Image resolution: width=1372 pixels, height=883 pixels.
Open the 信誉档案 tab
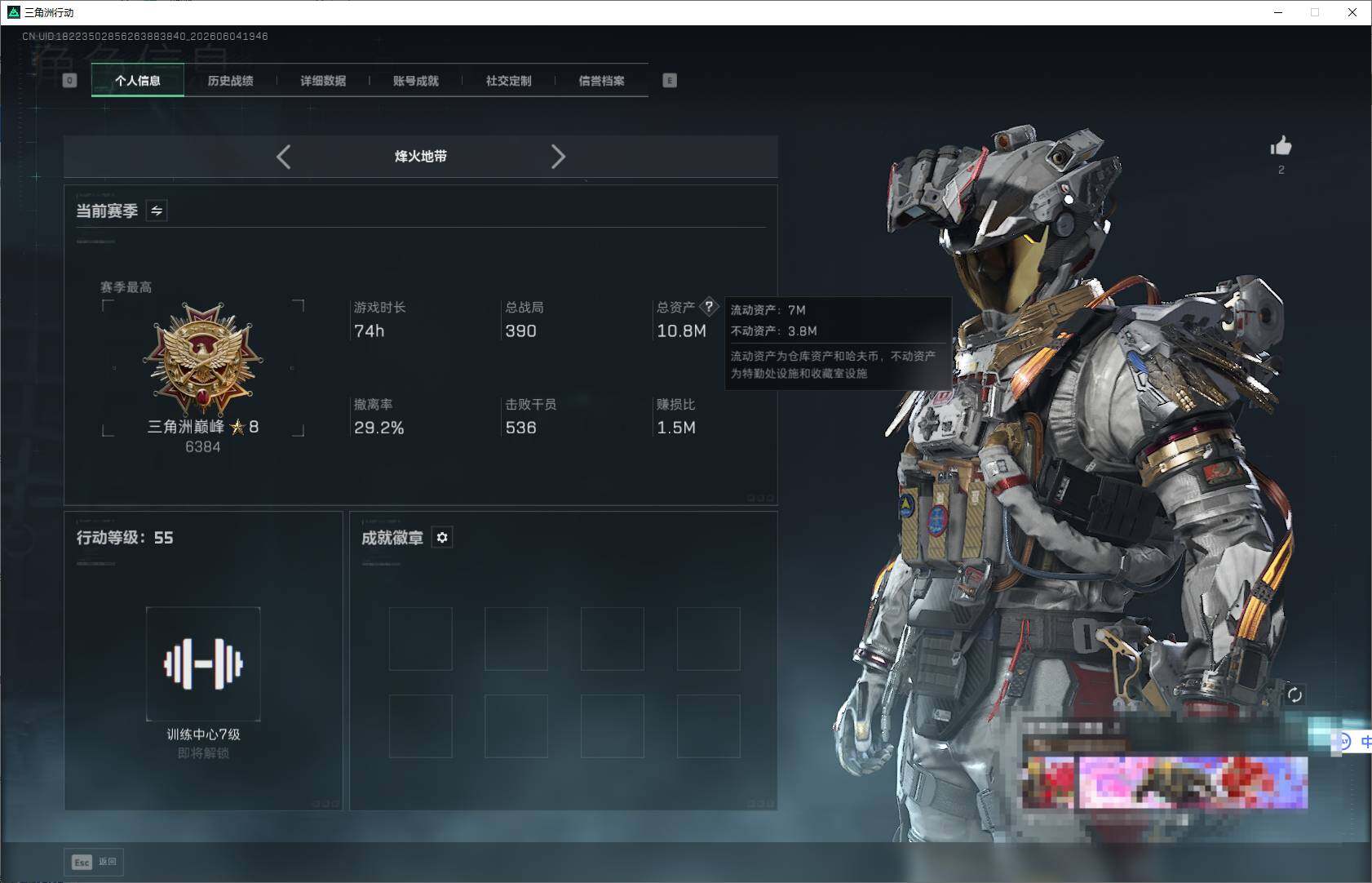point(601,80)
